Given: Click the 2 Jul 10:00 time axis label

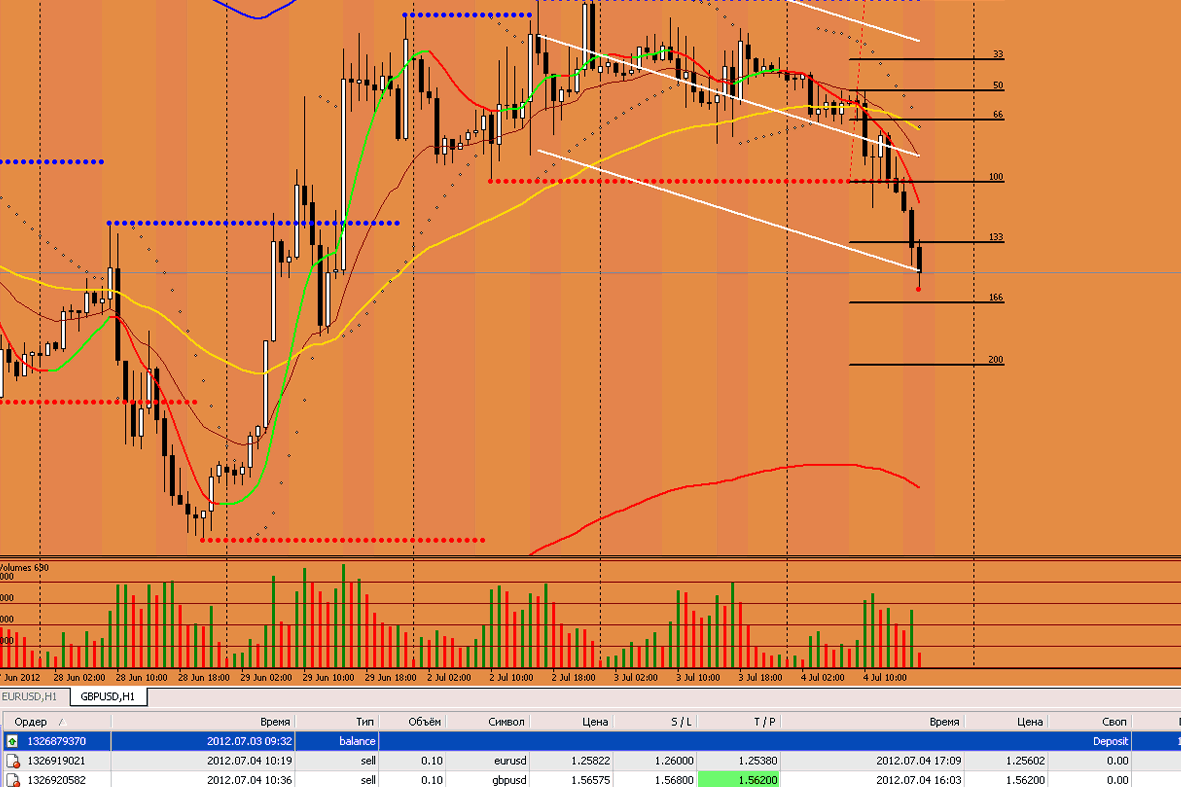Looking at the screenshot, I should (x=511, y=677).
